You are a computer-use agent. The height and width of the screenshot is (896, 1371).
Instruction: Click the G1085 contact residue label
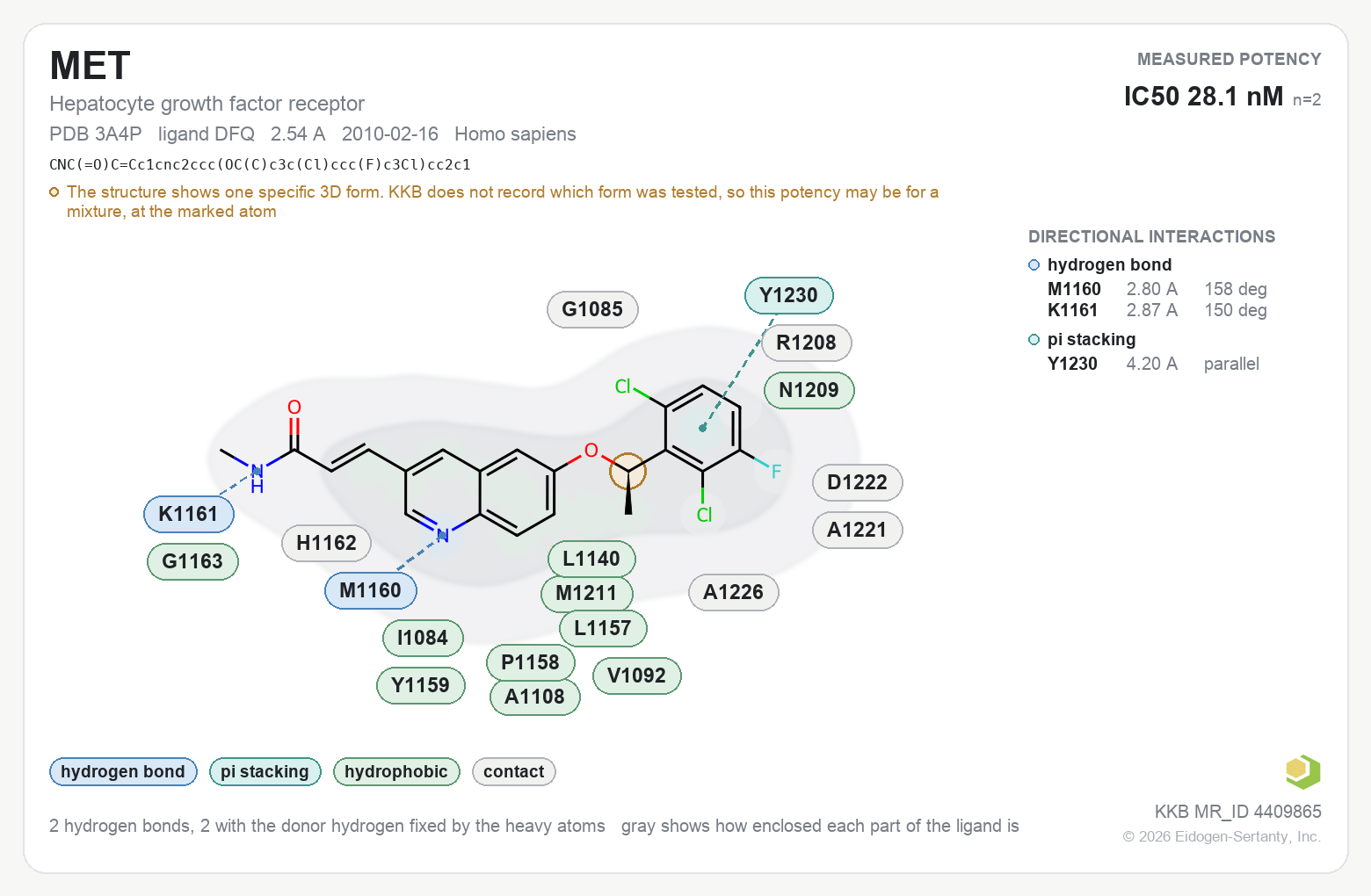coord(592,309)
